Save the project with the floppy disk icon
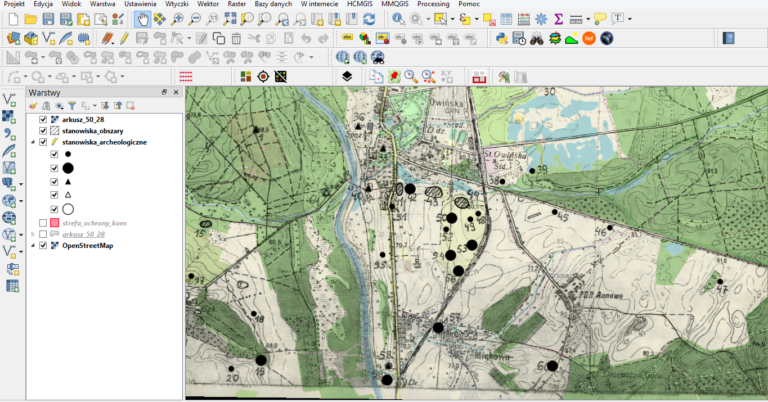This screenshot has width=768, height=402. (x=48, y=19)
